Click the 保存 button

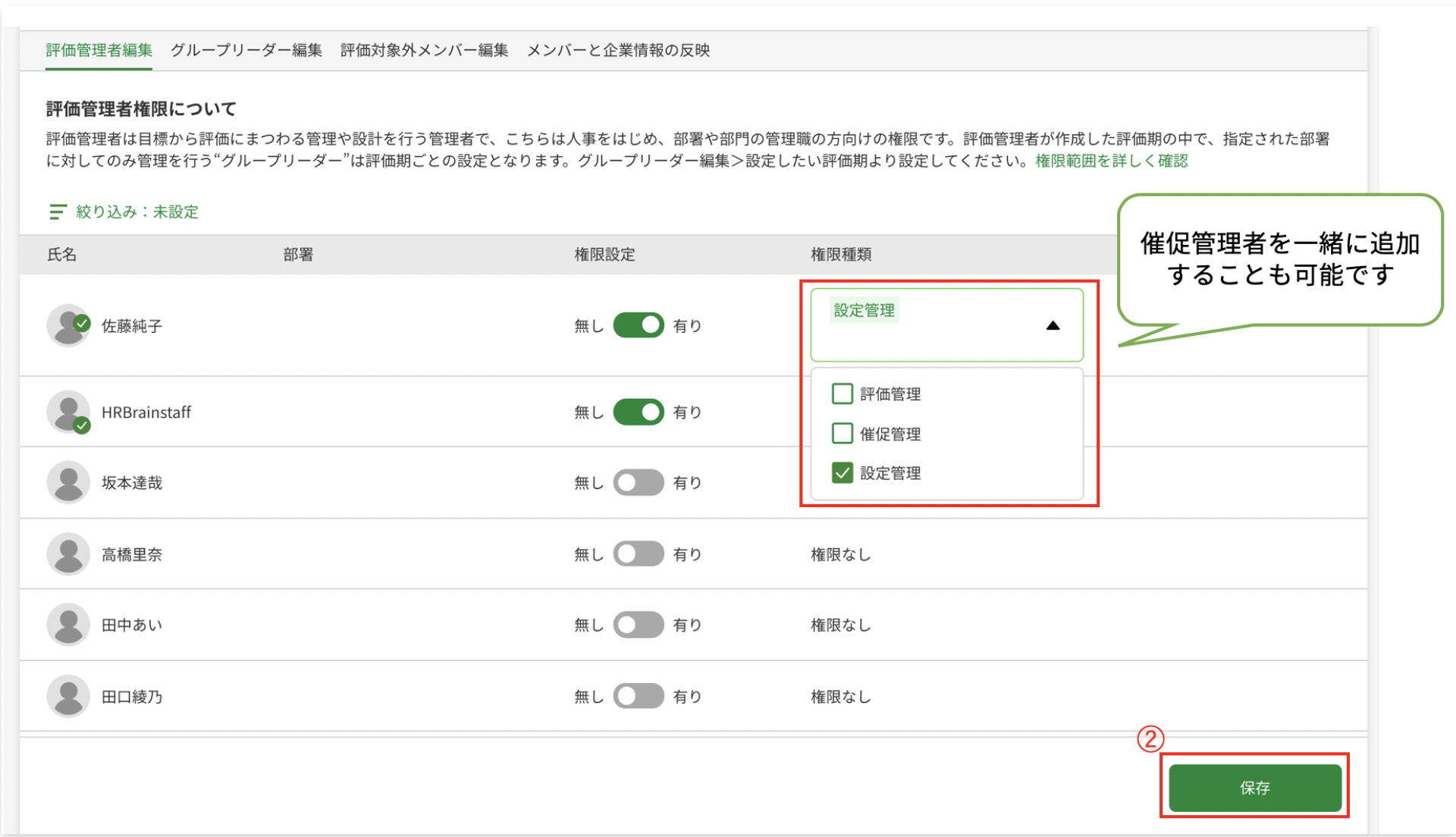(1254, 788)
